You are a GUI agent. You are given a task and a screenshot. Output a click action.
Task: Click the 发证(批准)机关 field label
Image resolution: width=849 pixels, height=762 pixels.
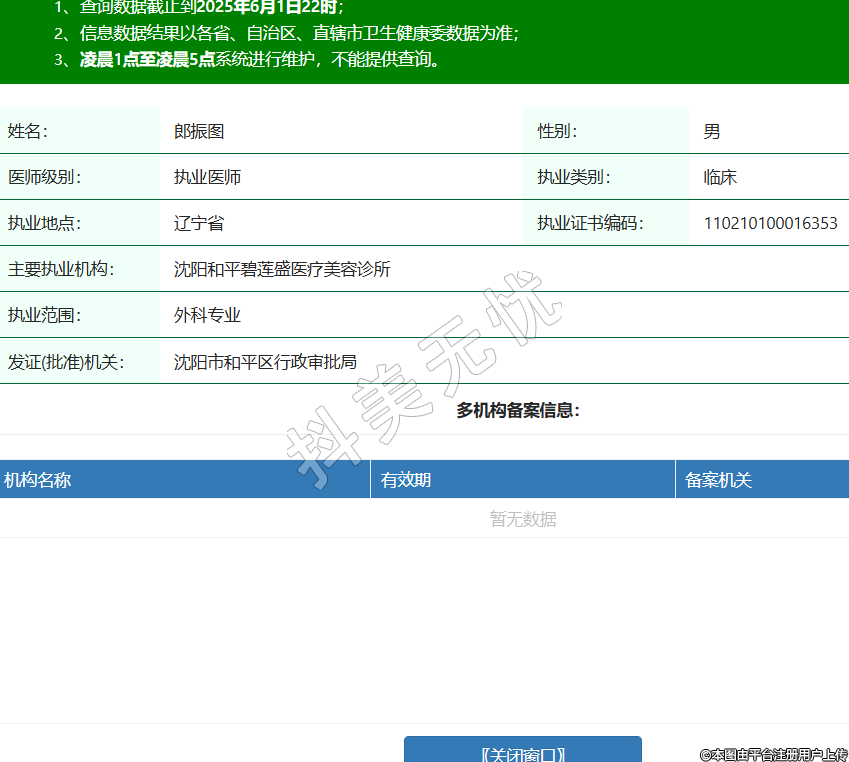coord(66,362)
